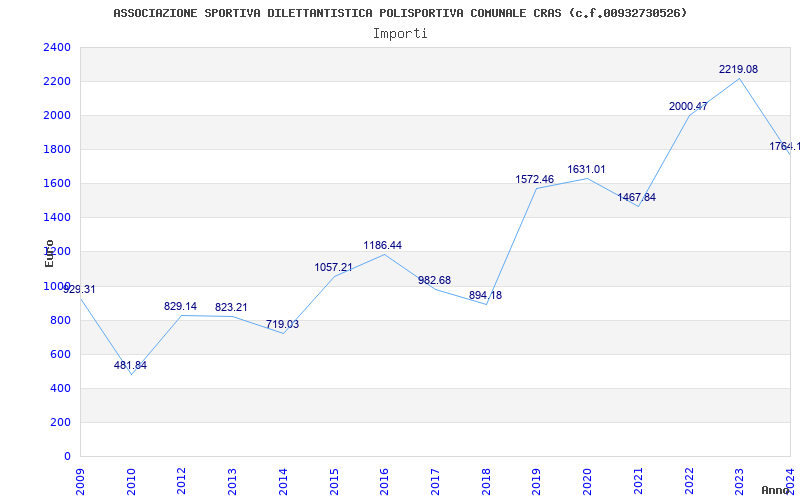Click the 1467.84 data label

636,197
